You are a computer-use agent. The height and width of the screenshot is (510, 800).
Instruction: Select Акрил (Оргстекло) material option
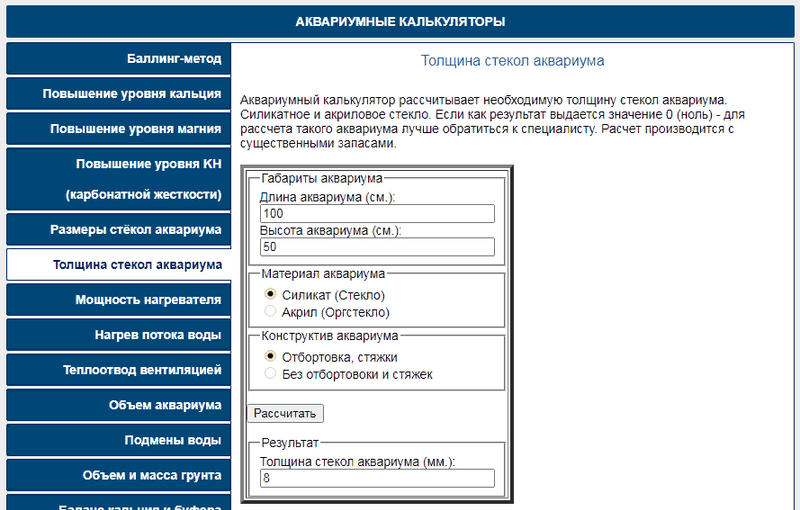tap(270, 311)
